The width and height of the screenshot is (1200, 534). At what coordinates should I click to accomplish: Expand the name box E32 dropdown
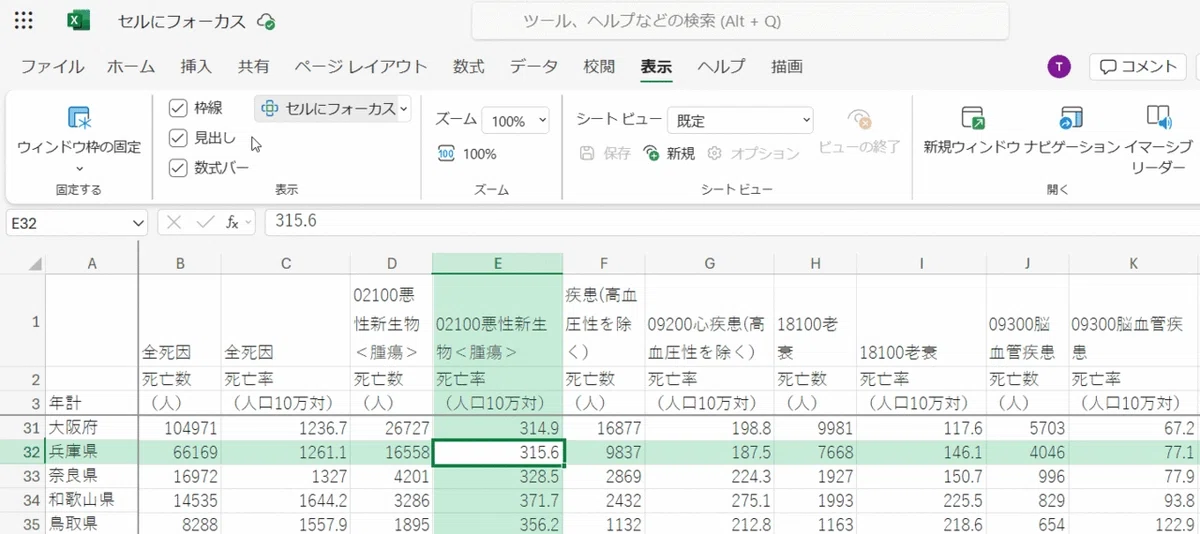(138, 222)
